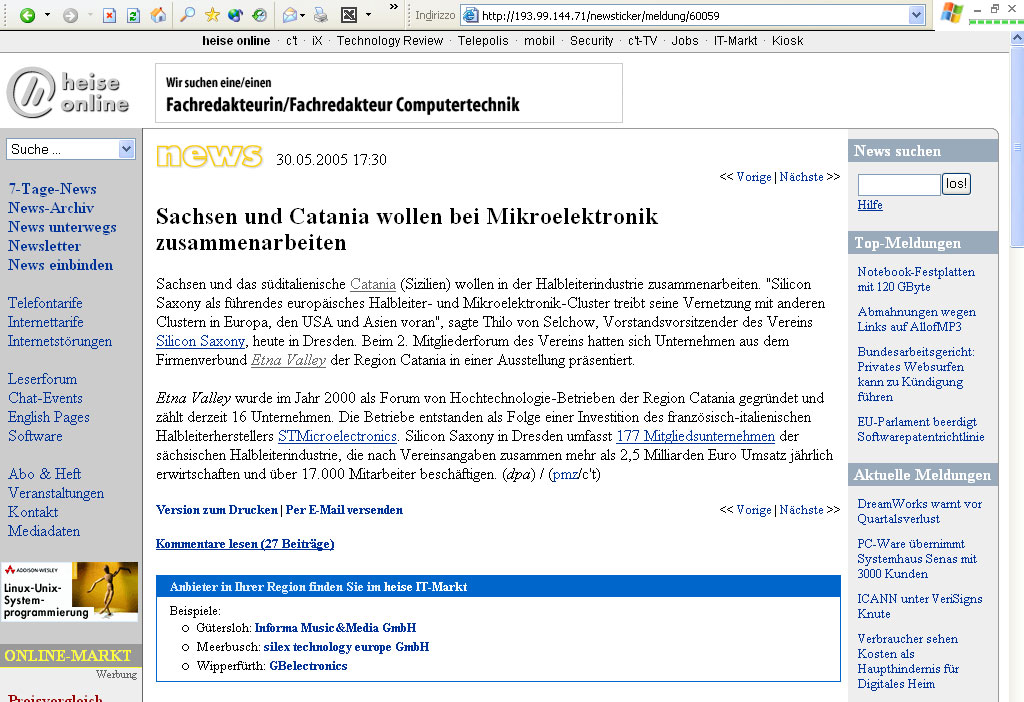Show more toolbar buttons via double chevron
This screenshot has width=1024, height=702.
pyautogui.click(x=394, y=7)
